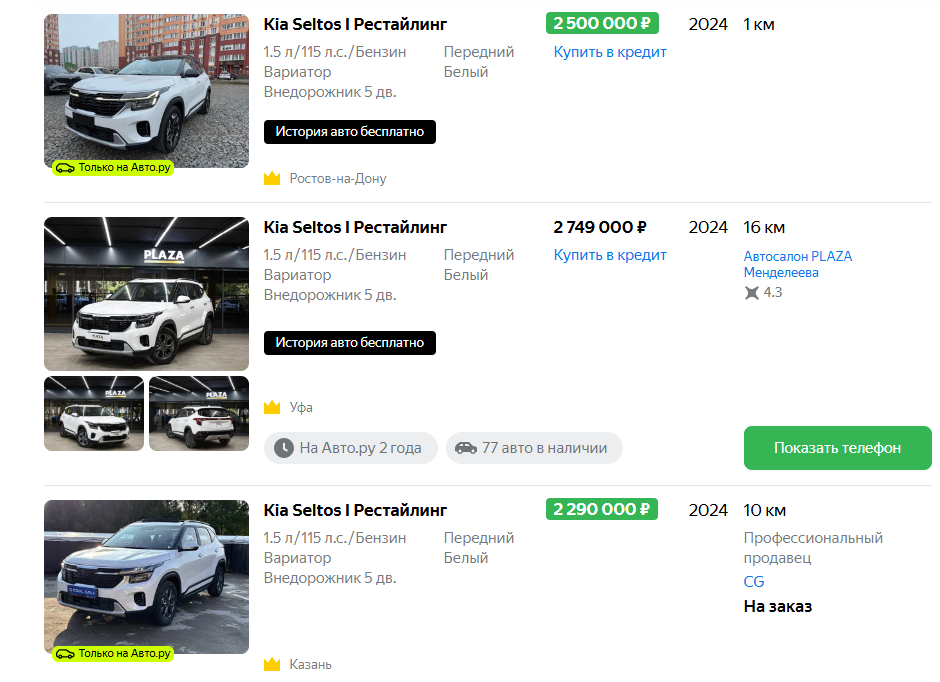Click crown icon next to Ростов-на-Дону
Image resolution: width=940 pixels, height=682 pixels.
click(272, 179)
